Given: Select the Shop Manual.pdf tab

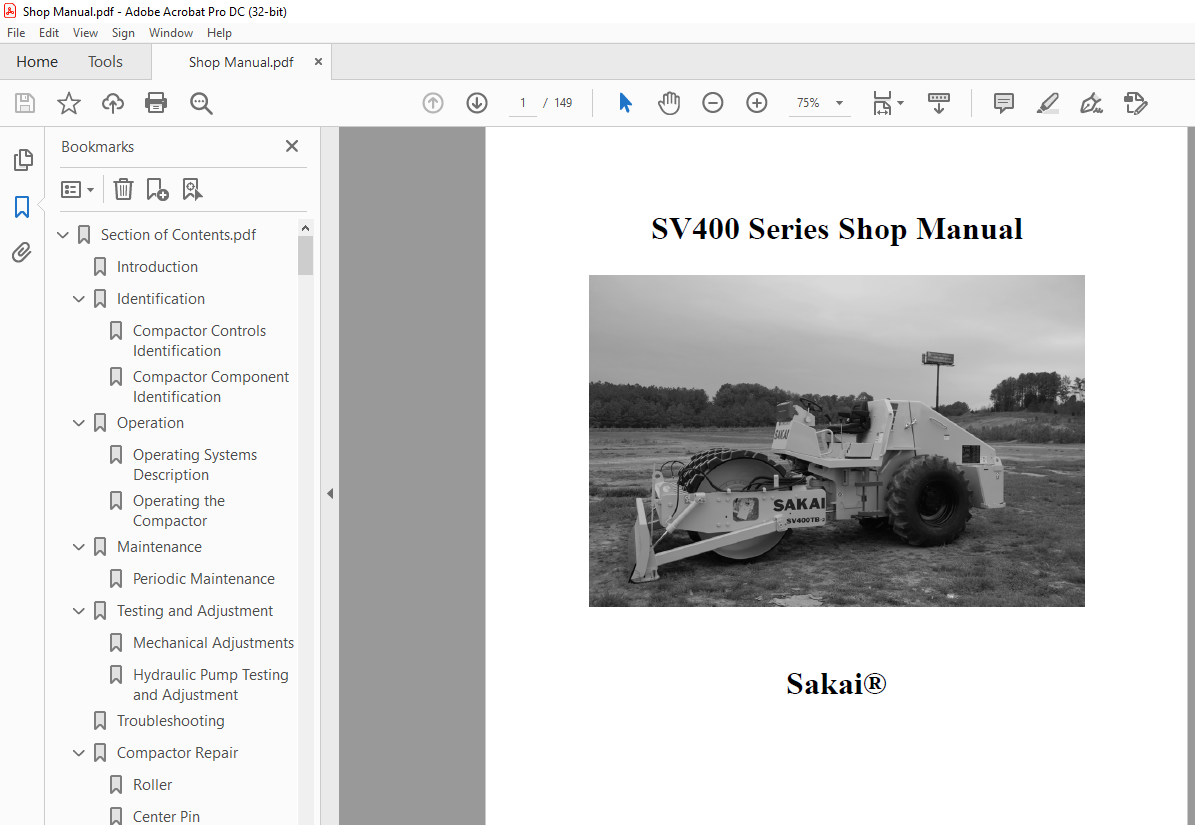Looking at the screenshot, I should pyautogui.click(x=241, y=62).
